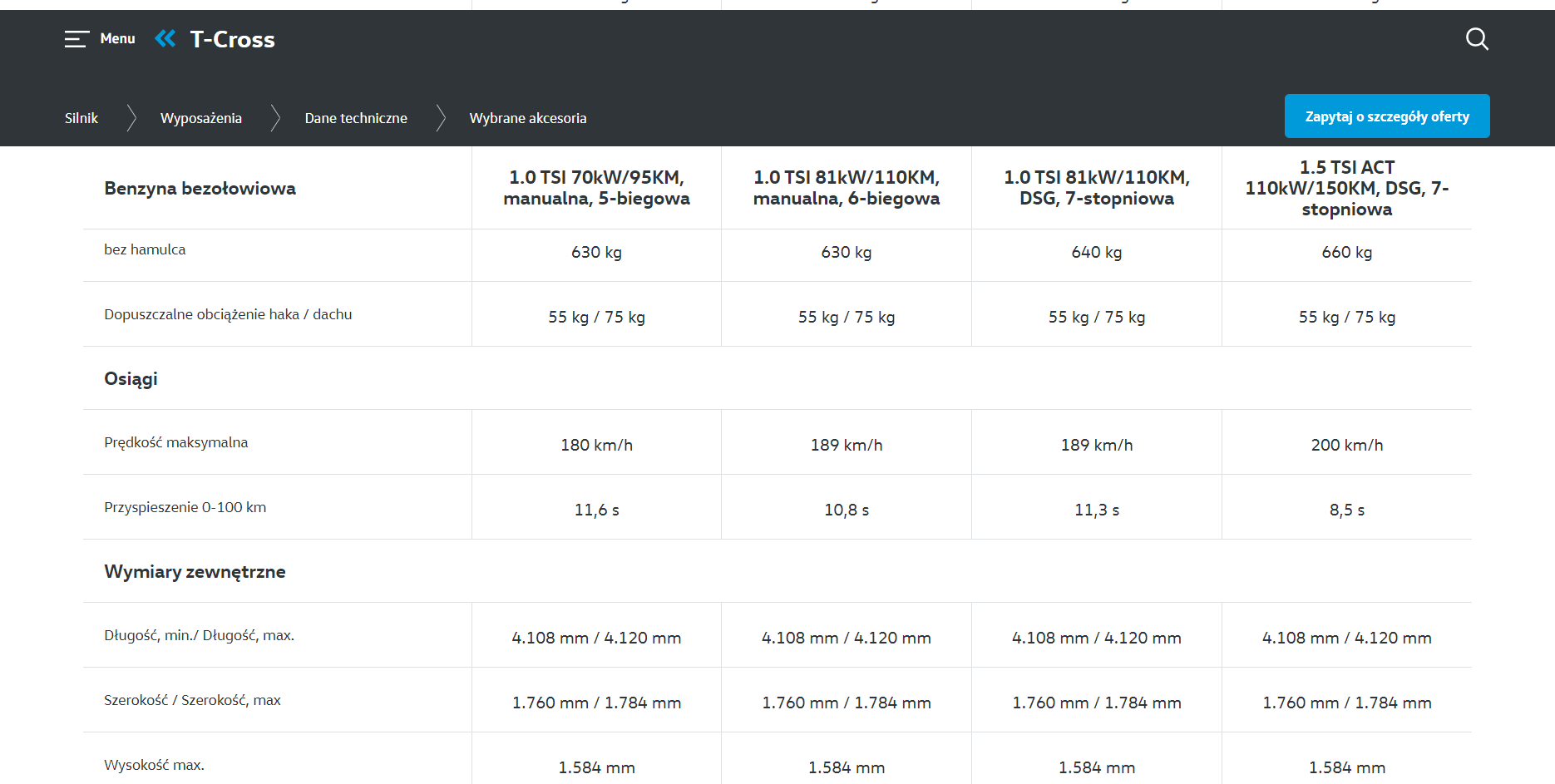Click the T-Cross title
This screenshot has height=784, width=1555.
coord(232,39)
